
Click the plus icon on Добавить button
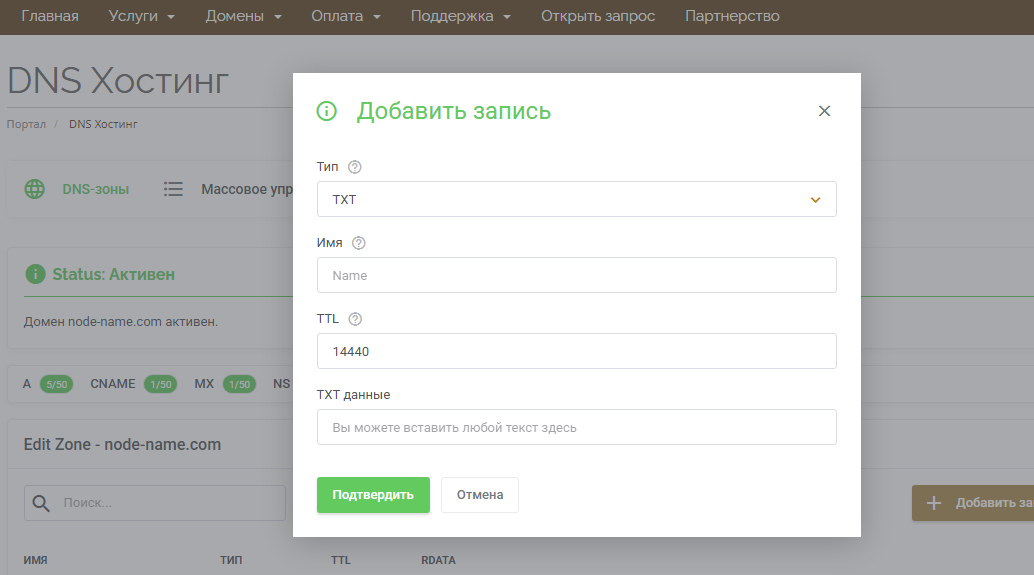click(934, 503)
